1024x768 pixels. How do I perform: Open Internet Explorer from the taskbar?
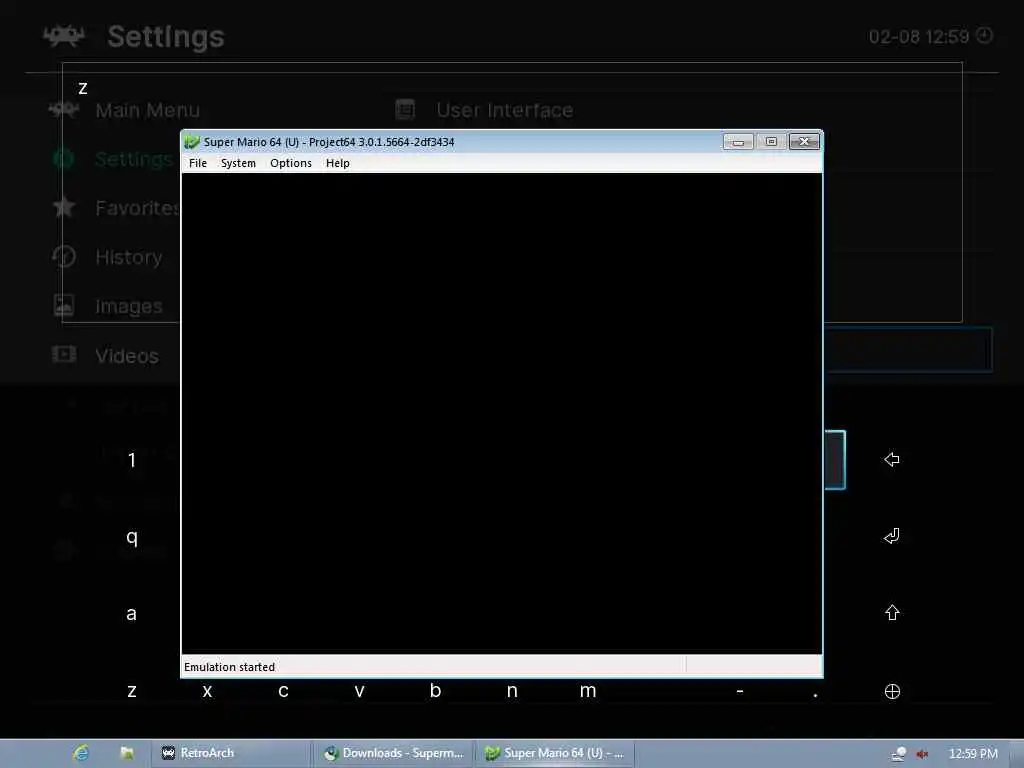[x=81, y=753]
